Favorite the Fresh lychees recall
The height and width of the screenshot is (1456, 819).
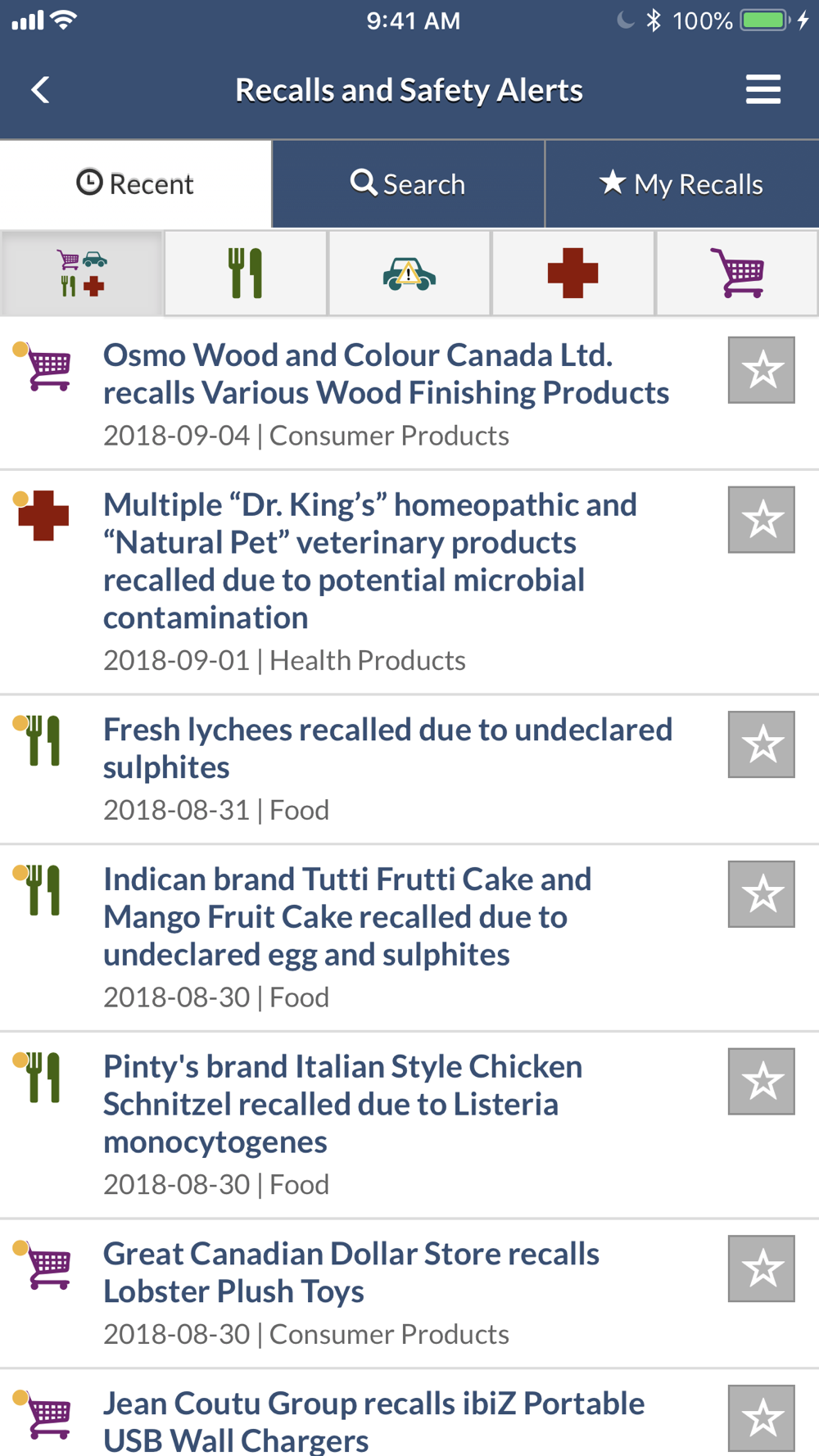coord(762,744)
